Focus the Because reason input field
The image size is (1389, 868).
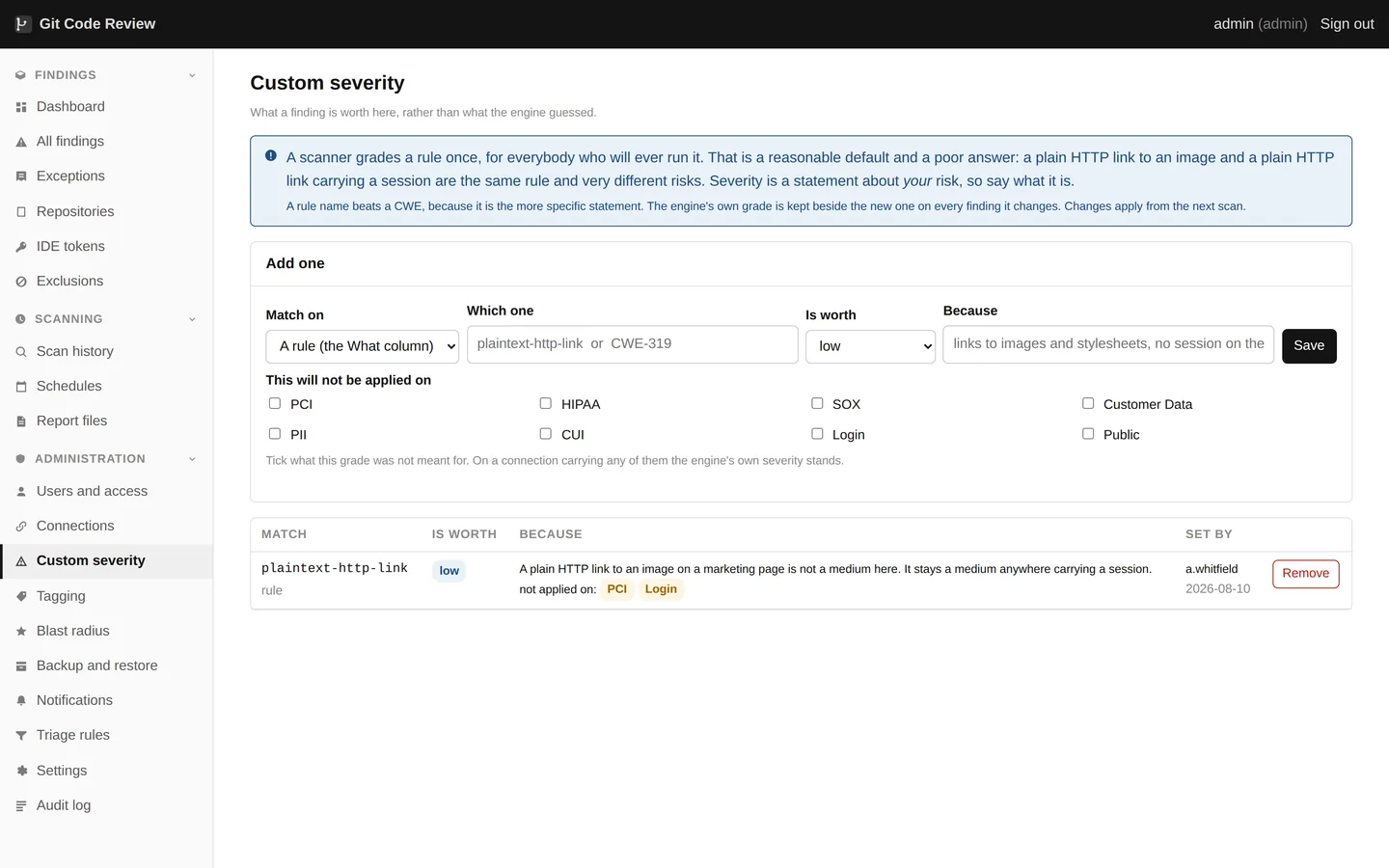[x=1108, y=344]
